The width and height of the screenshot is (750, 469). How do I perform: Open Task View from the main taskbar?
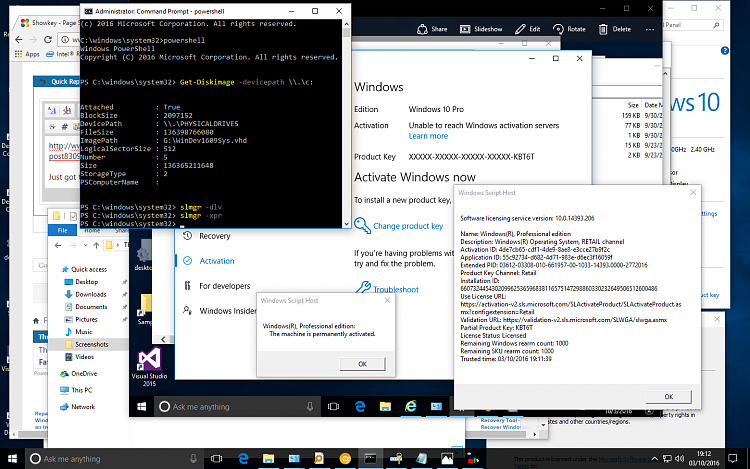point(216,459)
